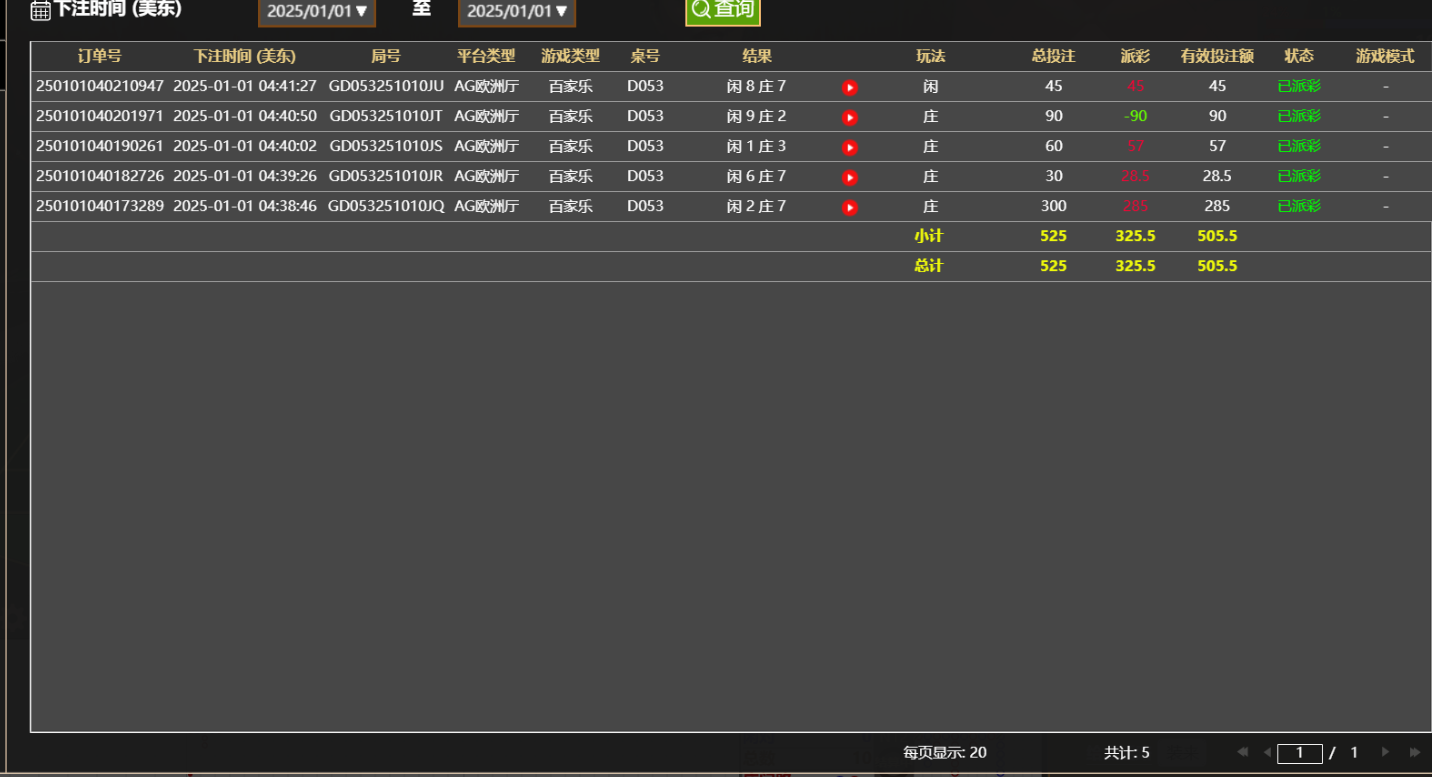This screenshot has height=777, width=1432.
Task: Click the replay icon for round GD053251010JS
Action: click(849, 147)
